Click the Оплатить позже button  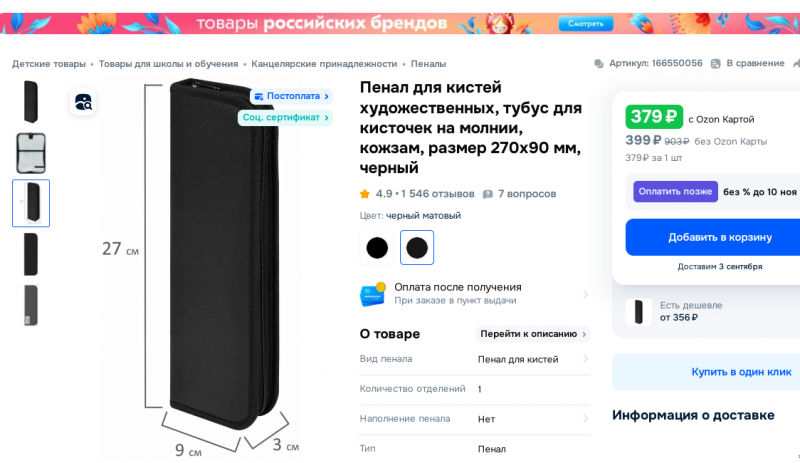(676, 191)
